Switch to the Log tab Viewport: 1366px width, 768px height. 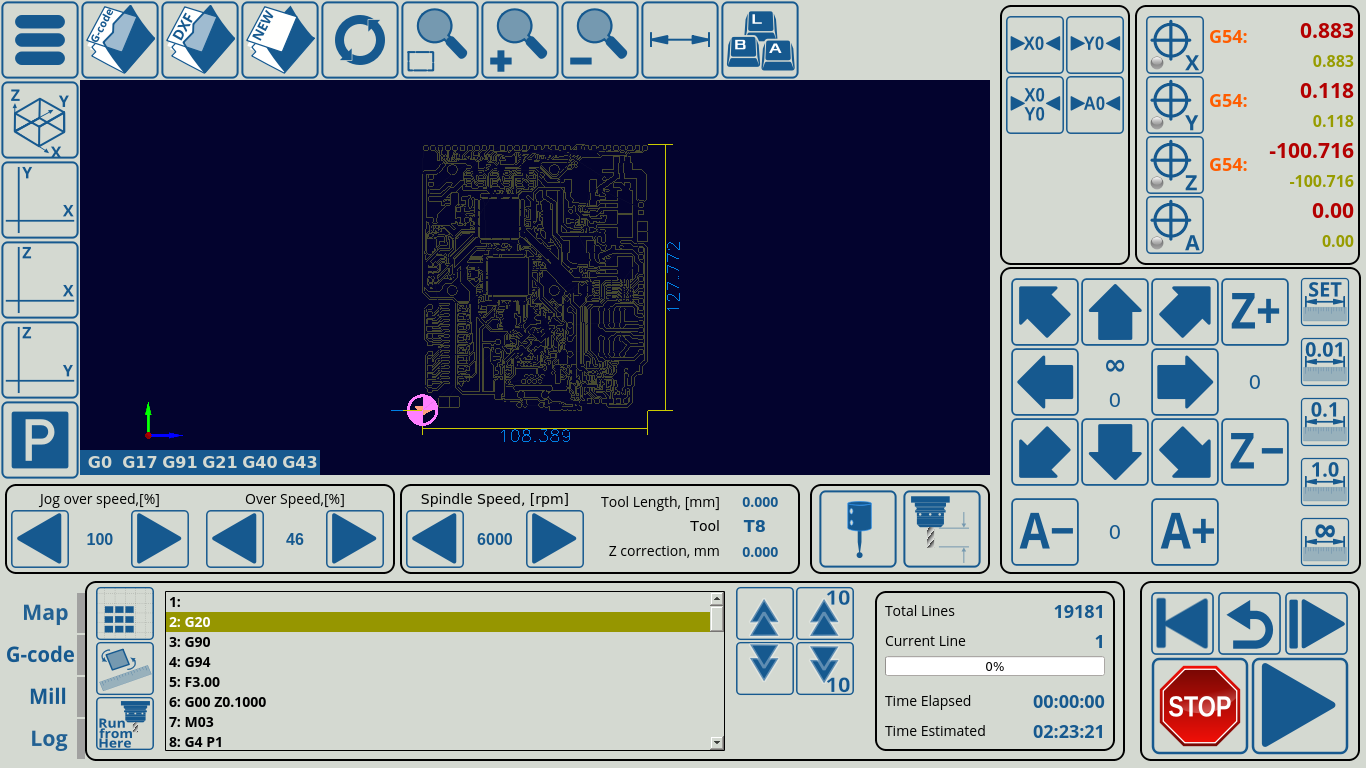(47, 739)
